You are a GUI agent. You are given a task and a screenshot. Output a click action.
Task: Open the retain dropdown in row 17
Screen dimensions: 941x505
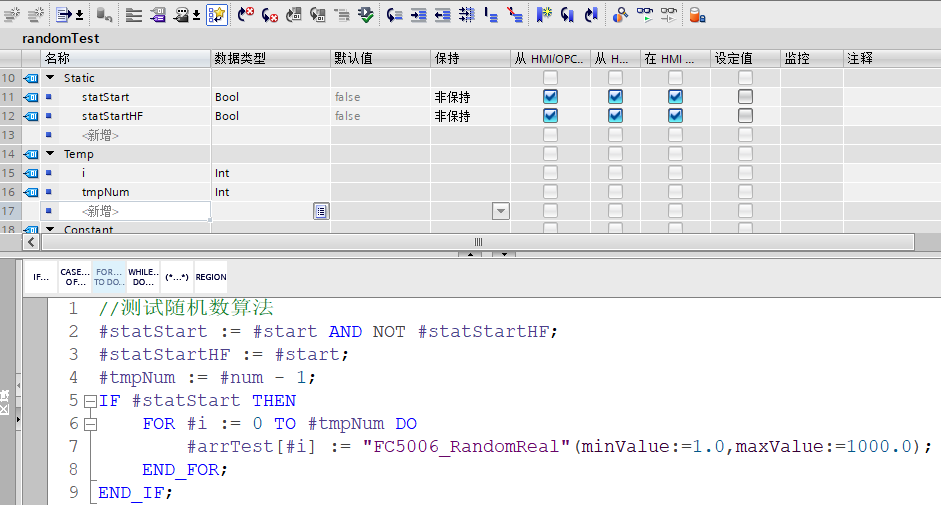tap(501, 211)
